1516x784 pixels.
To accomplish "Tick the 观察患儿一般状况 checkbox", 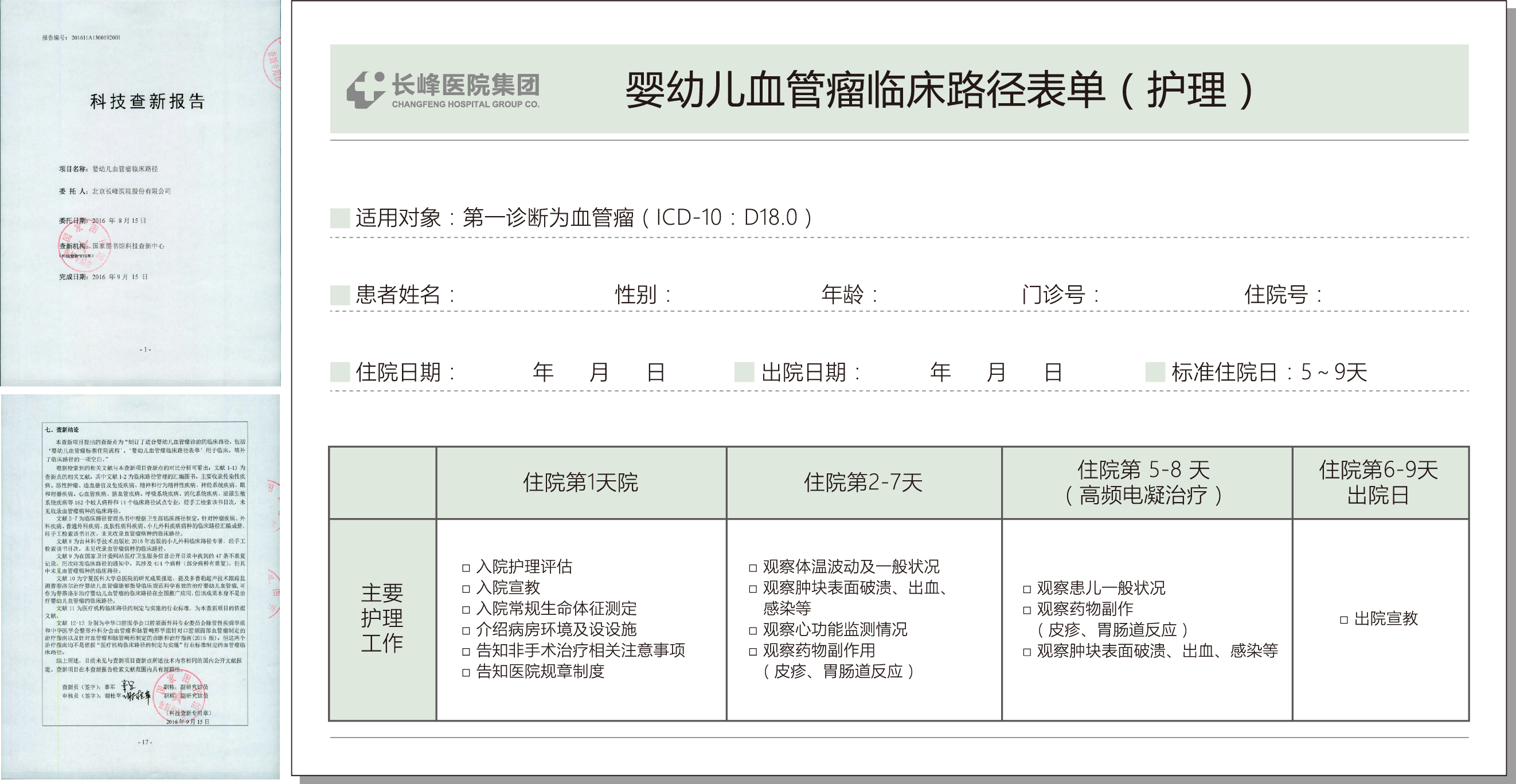I will 1027,589.
